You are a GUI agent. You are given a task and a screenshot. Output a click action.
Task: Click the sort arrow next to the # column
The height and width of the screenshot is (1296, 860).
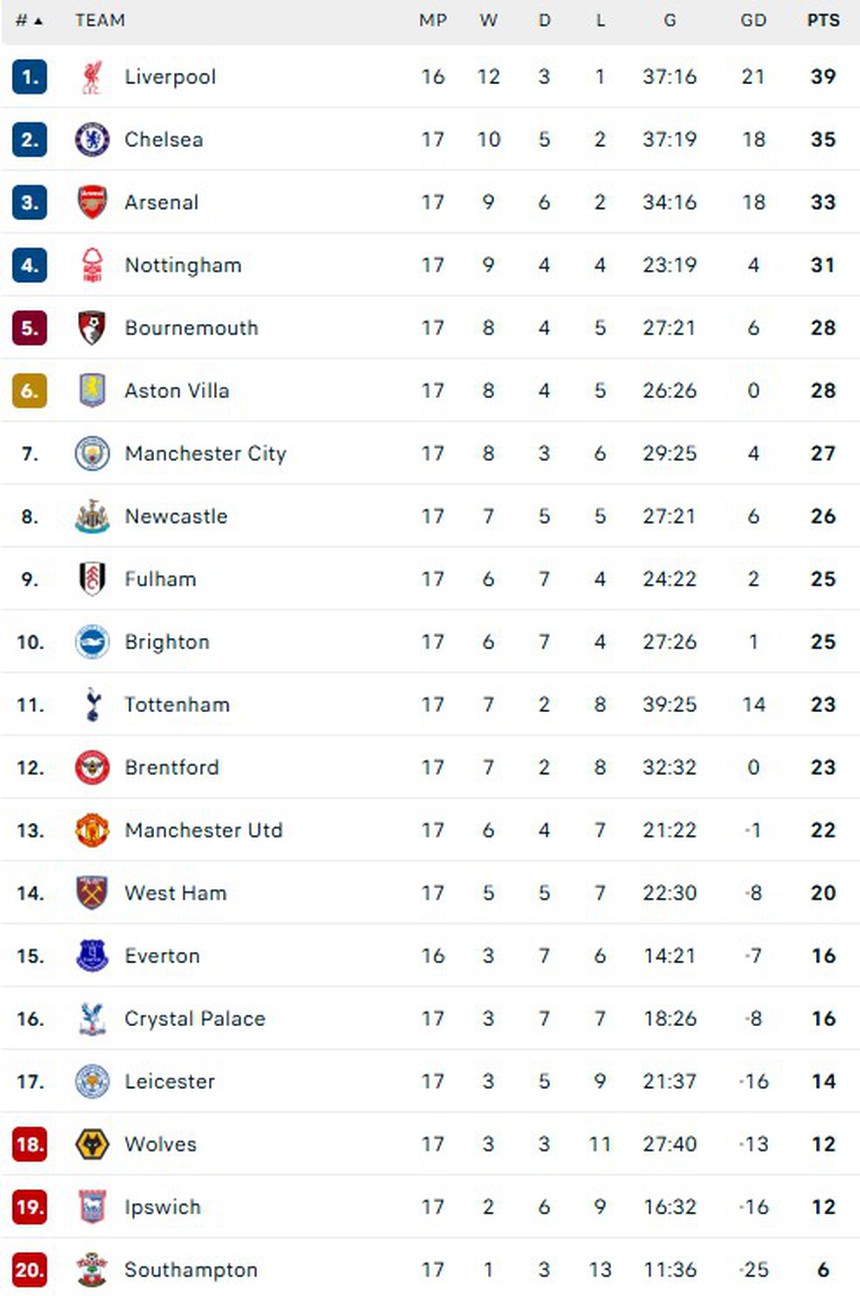coord(40,20)
